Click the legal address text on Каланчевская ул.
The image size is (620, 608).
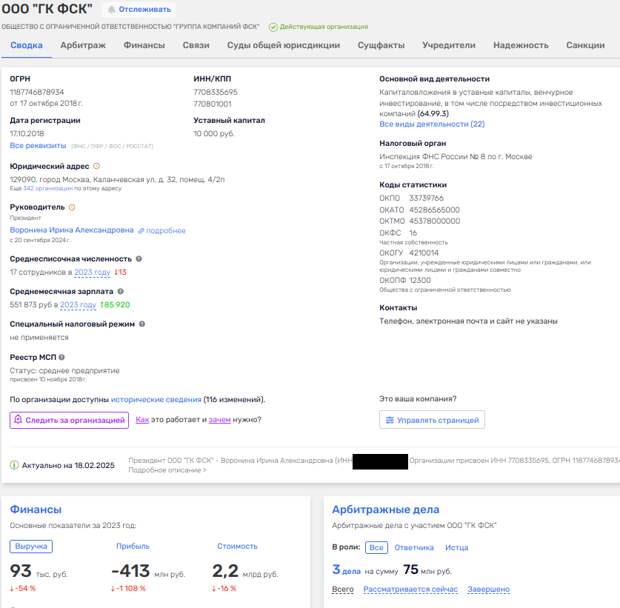(x=117, y=179)
